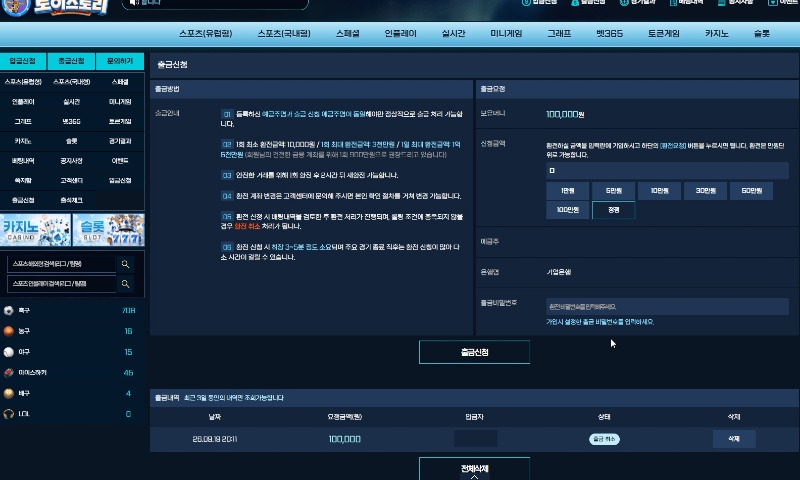The height and width of the screenshot is (480, 800).
Task: Focus the inplay sports league/team search field
Action: (62, 284)
